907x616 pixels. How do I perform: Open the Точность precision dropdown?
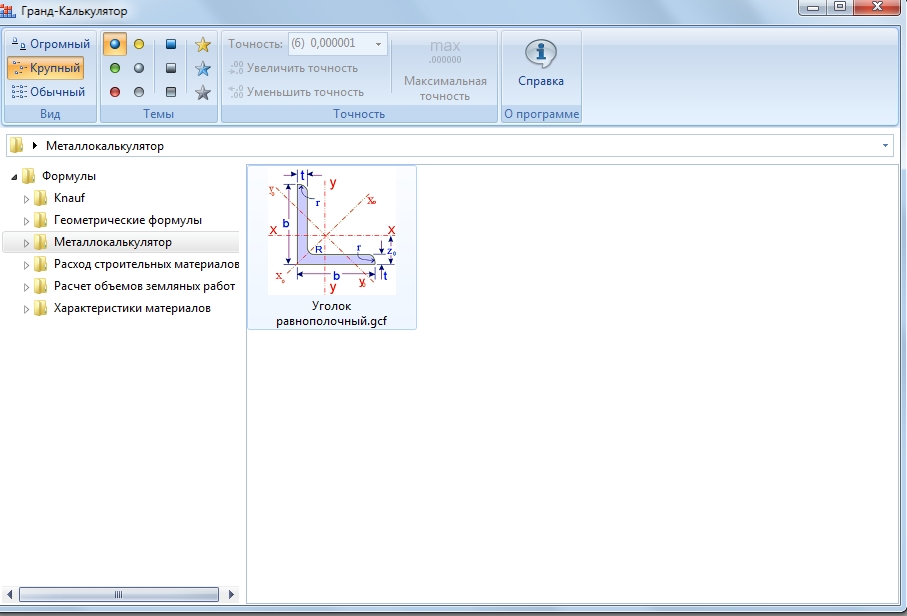[378, 44]
